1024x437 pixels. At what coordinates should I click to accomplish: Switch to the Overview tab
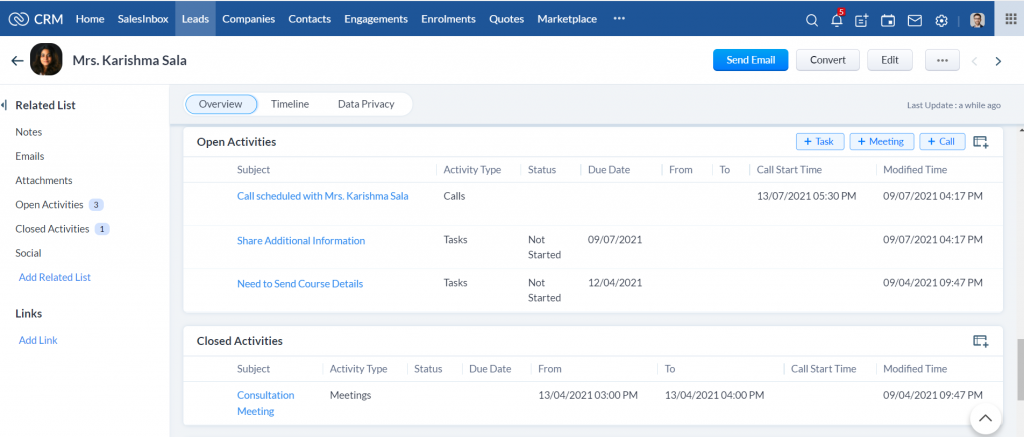click(221, 104)
